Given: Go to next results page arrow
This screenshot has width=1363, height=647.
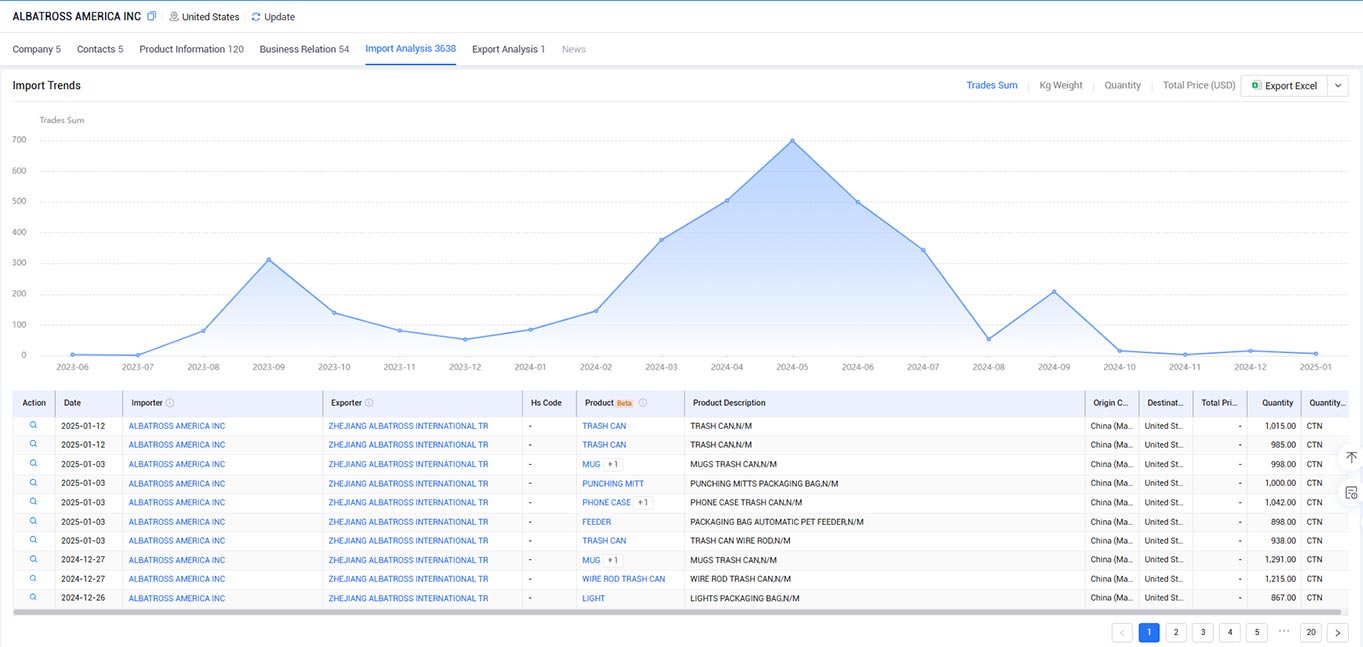Looking at the screenshot, I should [x=1338, y=633].
